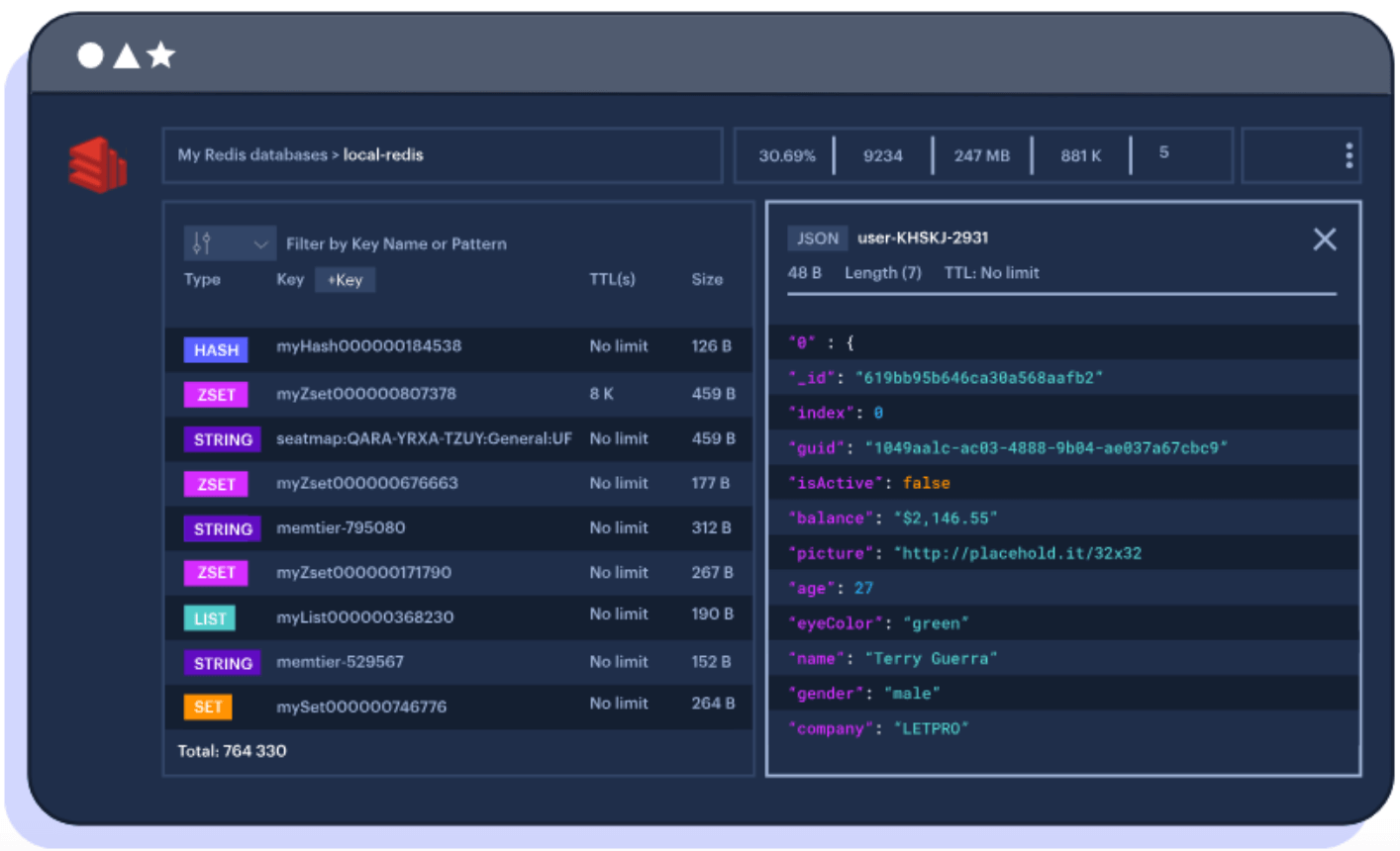Click the filter settings icon in the search bar
1400x851 pixels.
[x=200, y=242]
